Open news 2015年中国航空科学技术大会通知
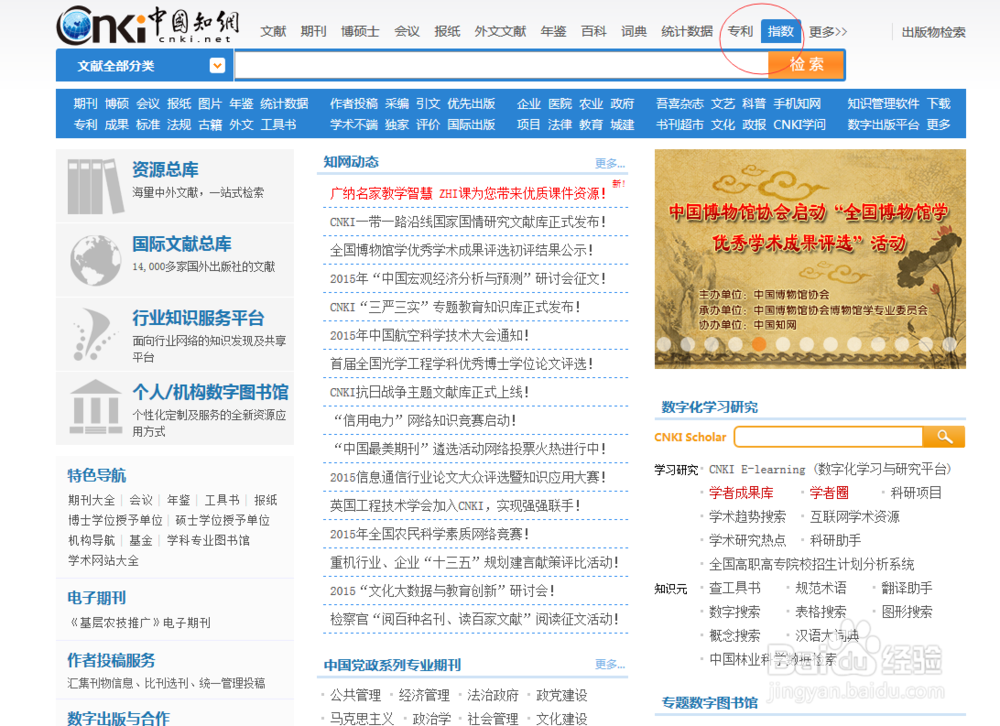The image size is (1000, 726). 429,336
